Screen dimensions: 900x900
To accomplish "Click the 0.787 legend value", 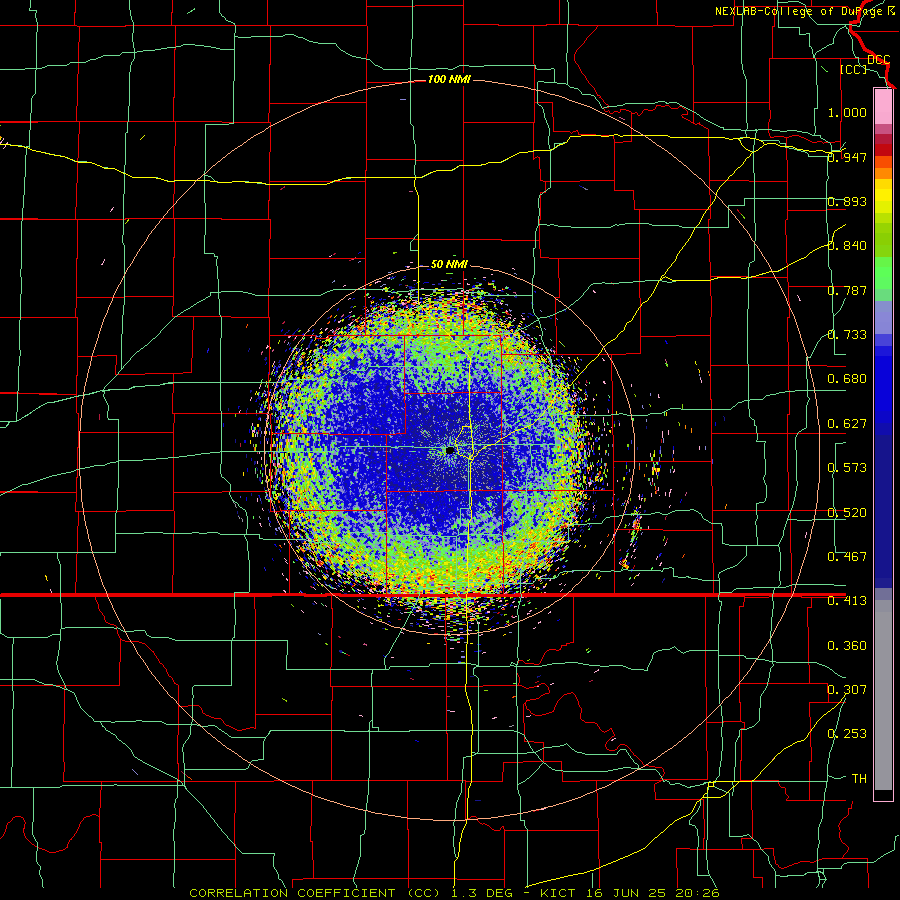I will [x=847, y=290].
